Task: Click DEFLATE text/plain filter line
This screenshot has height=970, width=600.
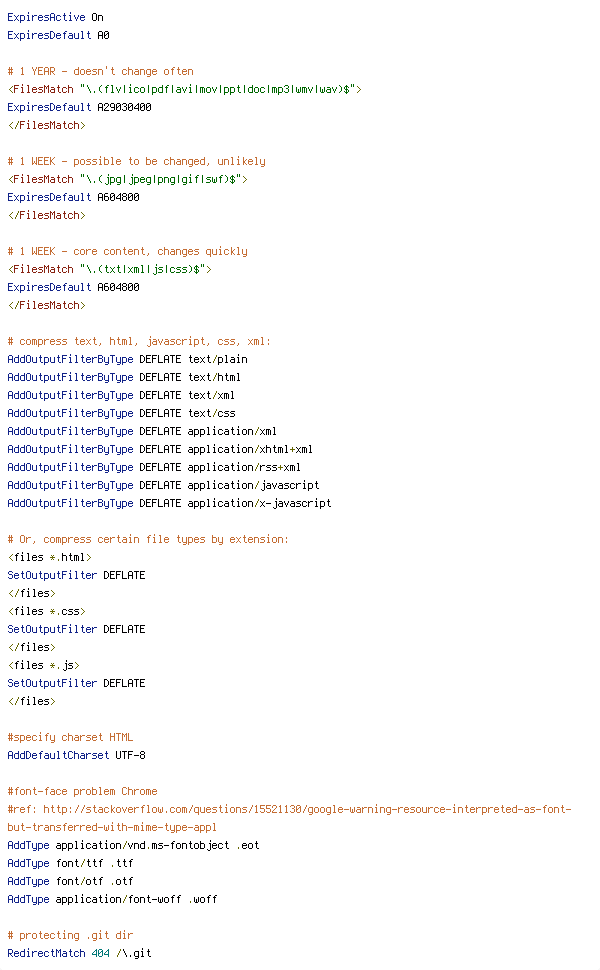Action: [x=127, y=359]
